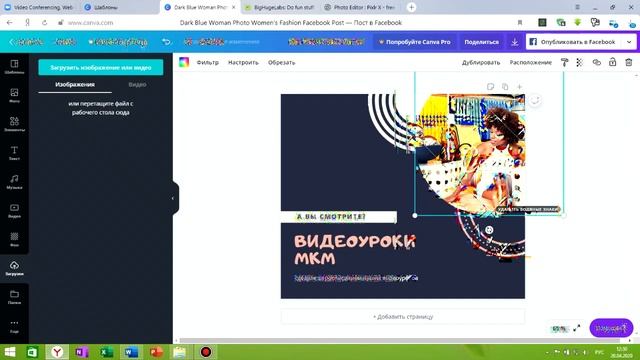Expand the Publish to Facebook dropdown arrow

point(629,42)
